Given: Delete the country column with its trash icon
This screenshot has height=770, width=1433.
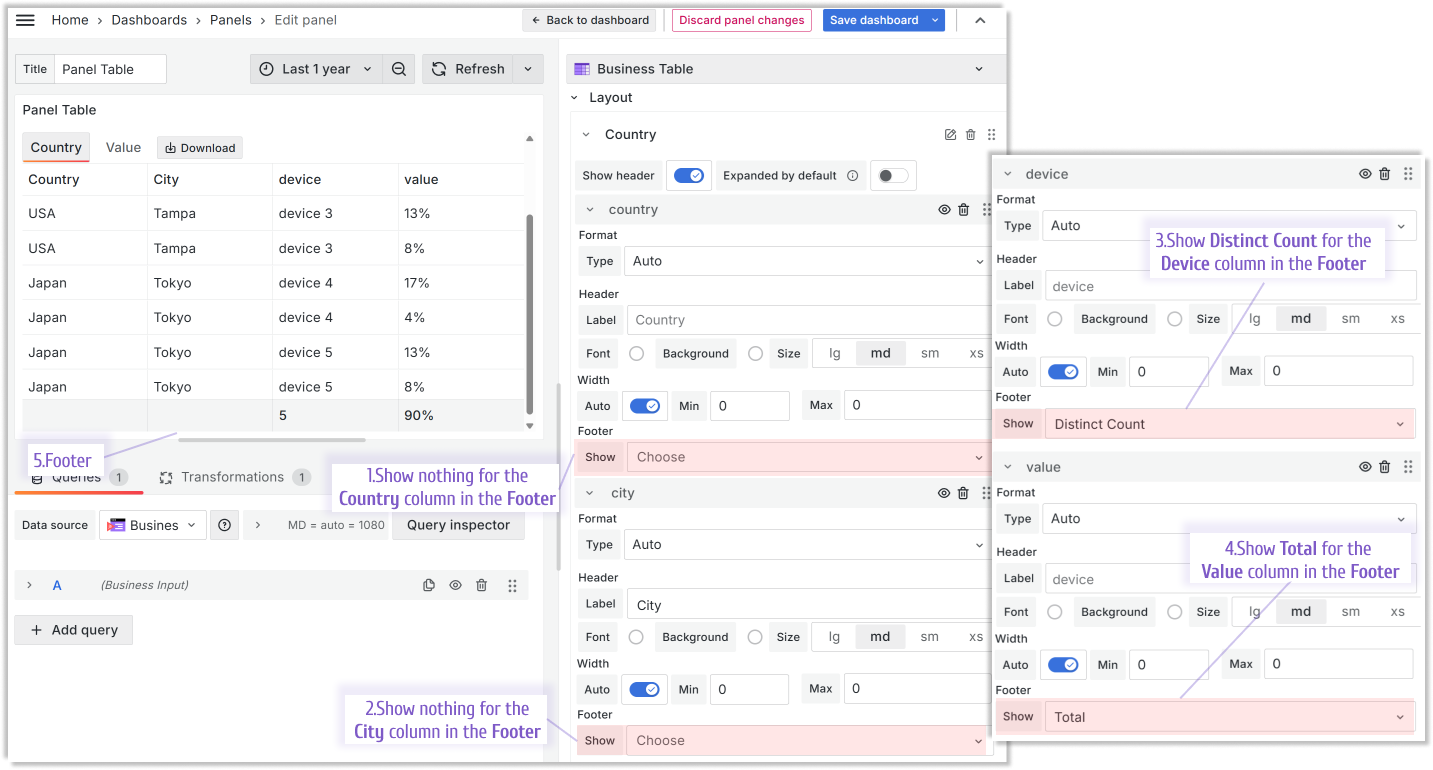Looking at the screenshot, I should tap(963, 209).
